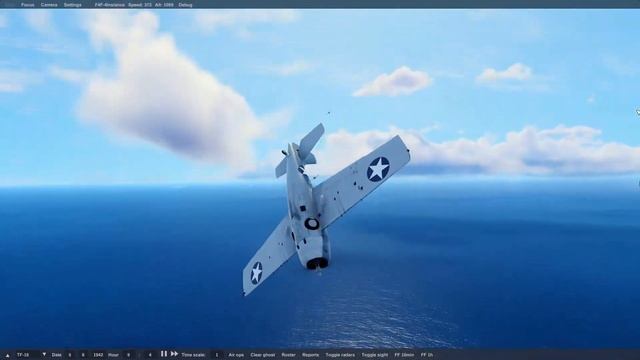Viewport: 640px width, 360px height.
Task: Click the Speed readout in top bar
Action: coord(140,5)
